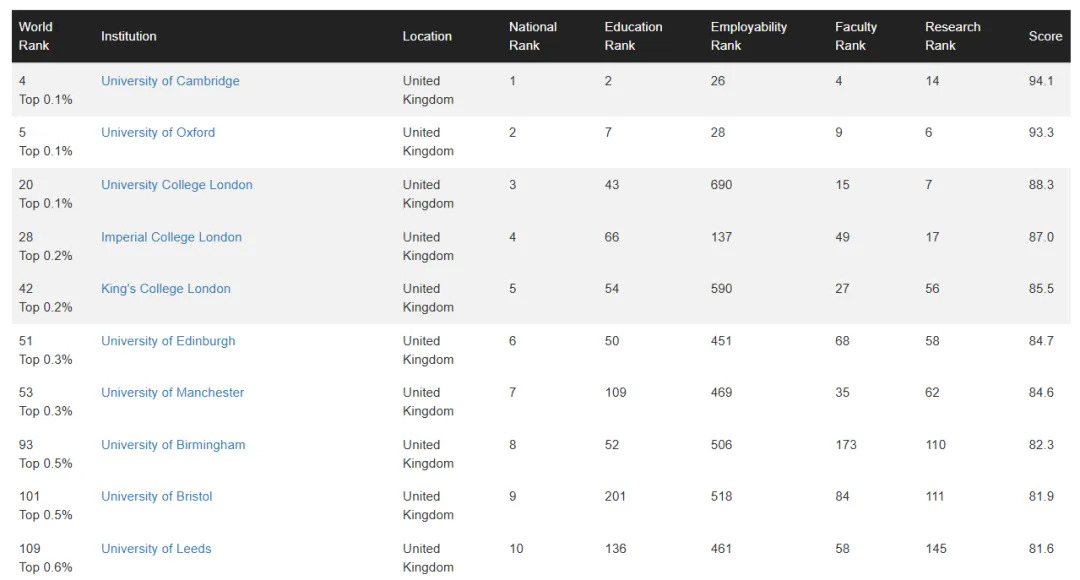Sort by Employability Rank header
1080x580 pixels.
(x=748, y=36)
